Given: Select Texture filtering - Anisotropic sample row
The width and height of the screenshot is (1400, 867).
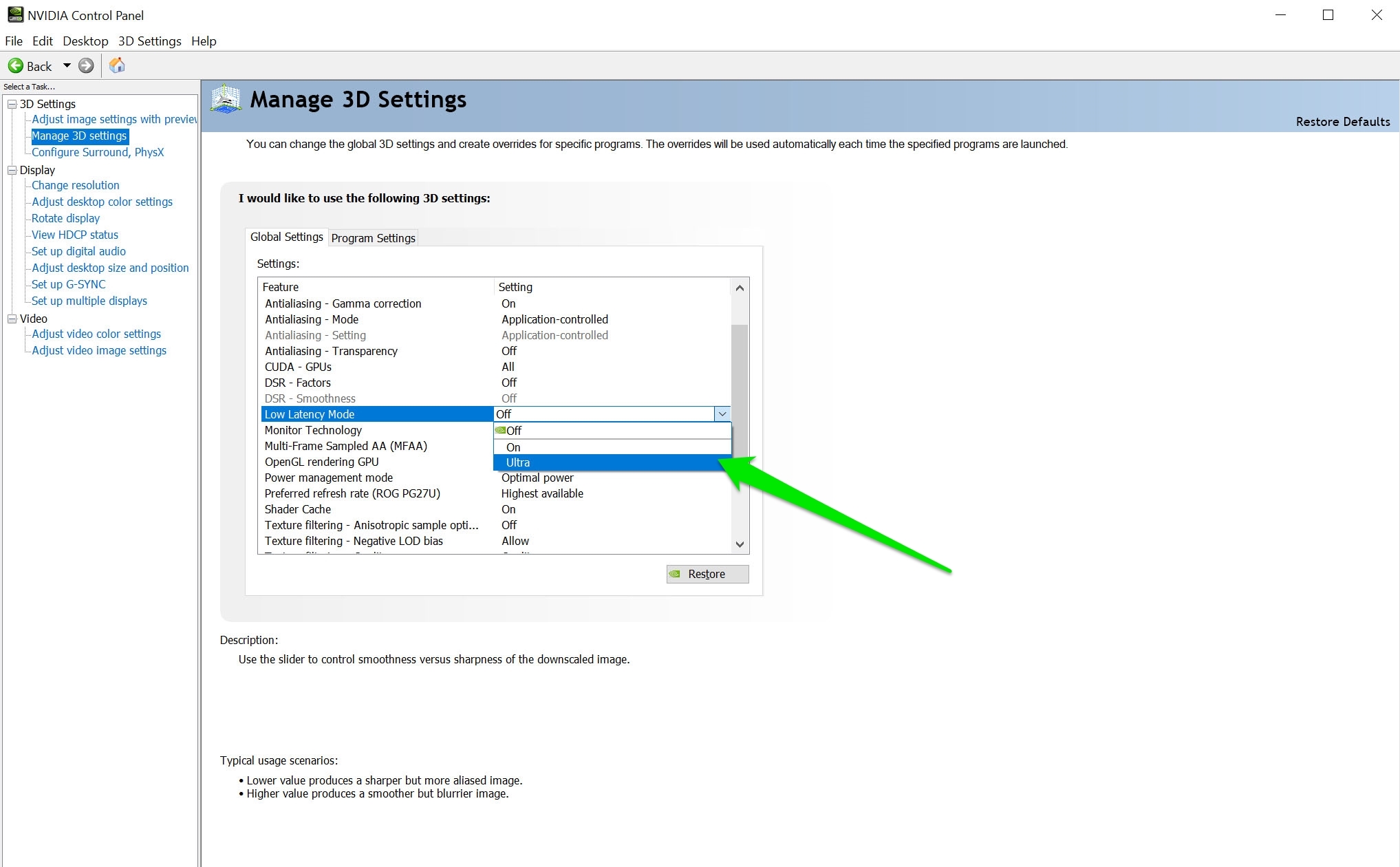Looking at the screenshot, I should [x=495, y=525].
